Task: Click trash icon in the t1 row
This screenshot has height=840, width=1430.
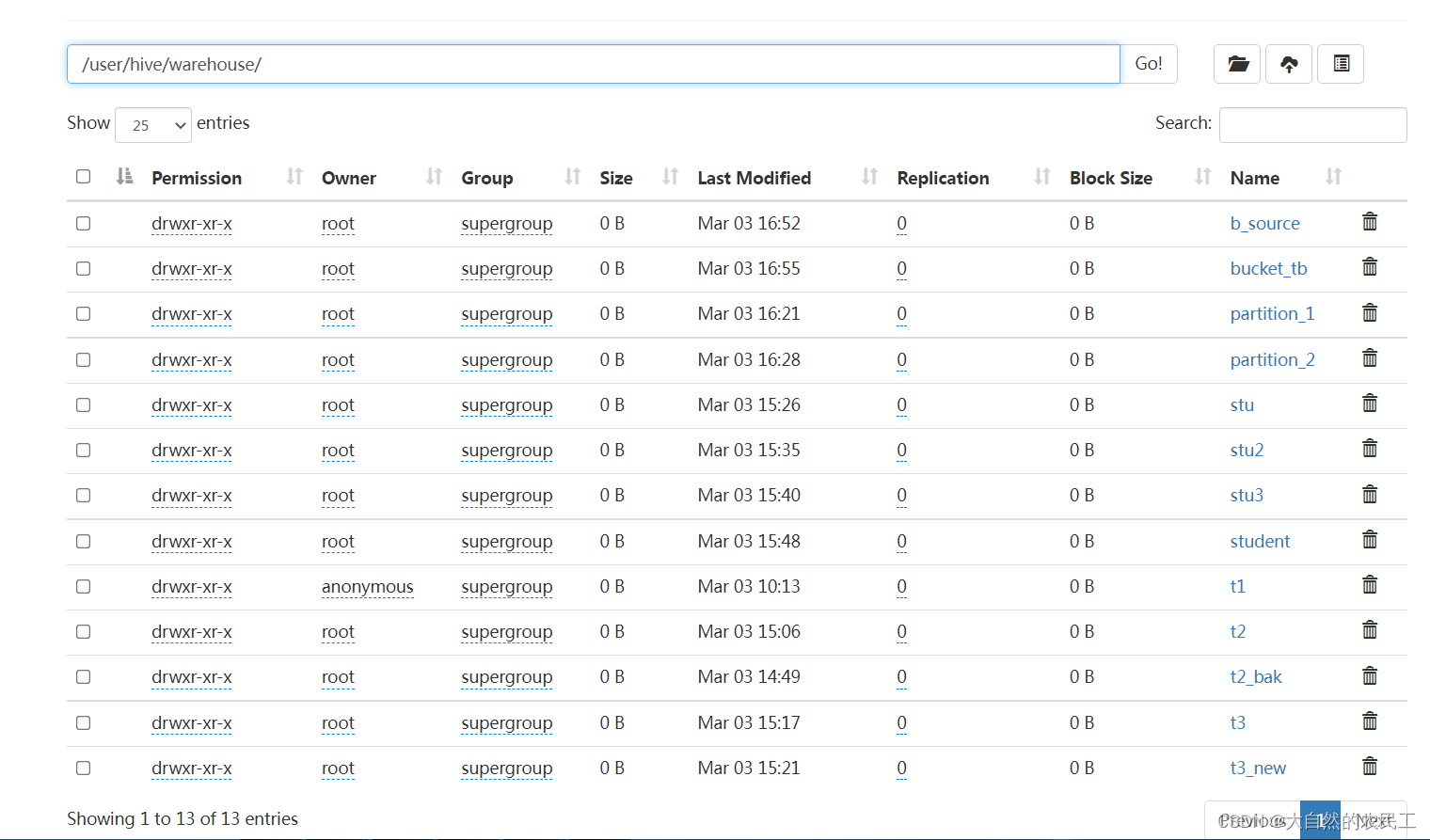Action: 1370,584
